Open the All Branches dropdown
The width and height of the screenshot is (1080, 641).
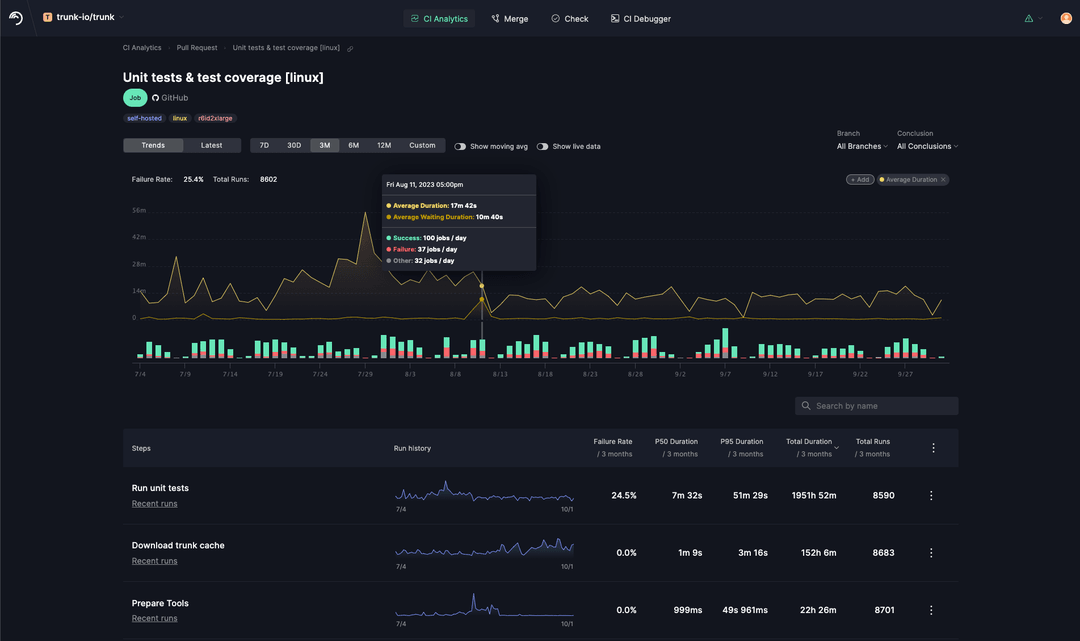point(860,145)
